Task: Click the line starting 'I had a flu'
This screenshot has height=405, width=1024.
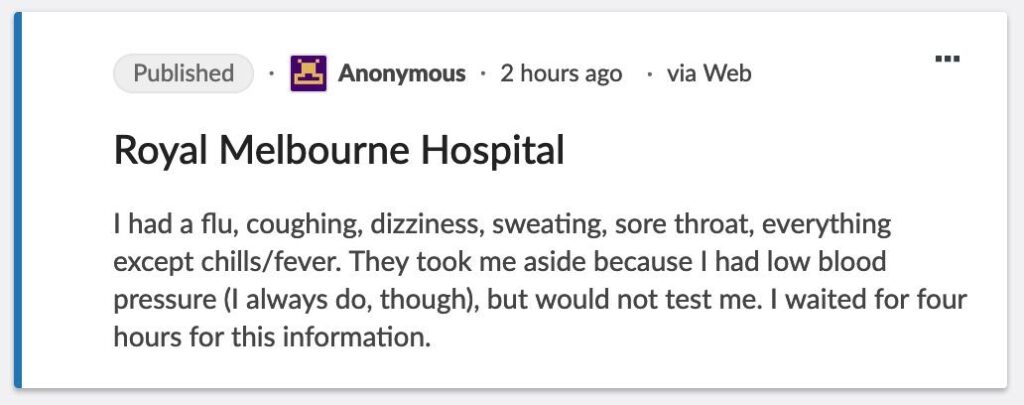Action: click(502, 222)
